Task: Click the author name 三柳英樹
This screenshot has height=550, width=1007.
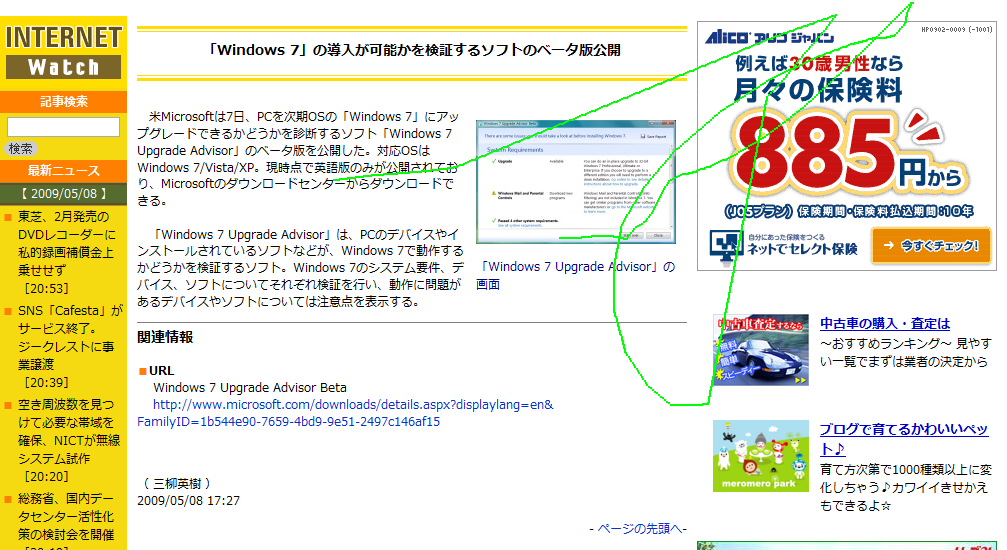Action: 177,484
